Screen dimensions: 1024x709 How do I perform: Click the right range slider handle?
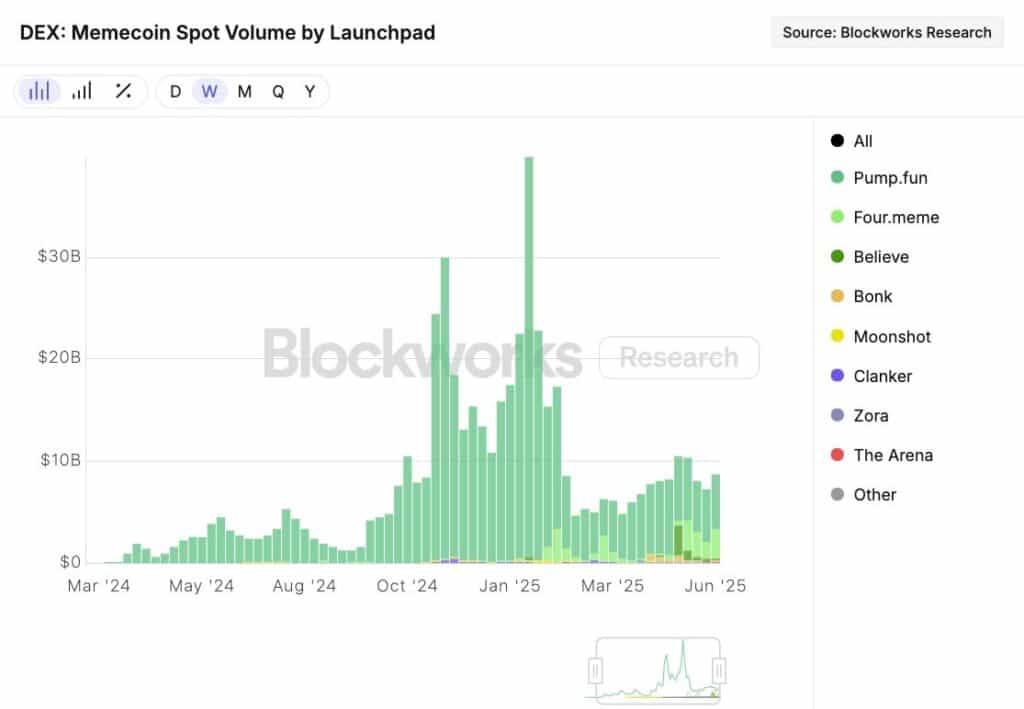[x=719, y=670]
